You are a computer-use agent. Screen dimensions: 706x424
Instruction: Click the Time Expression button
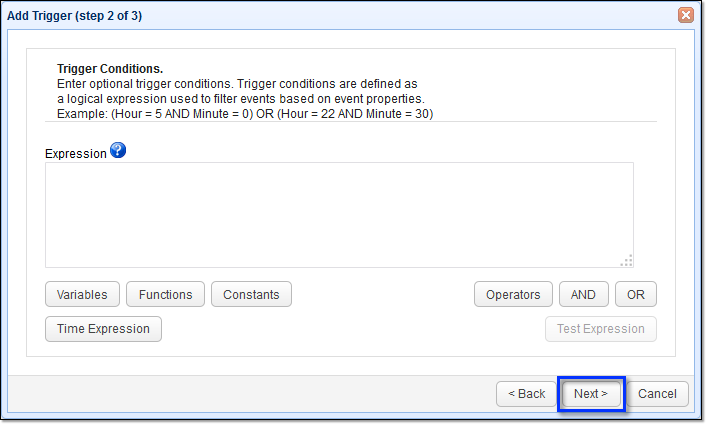[x=103, y=328]
